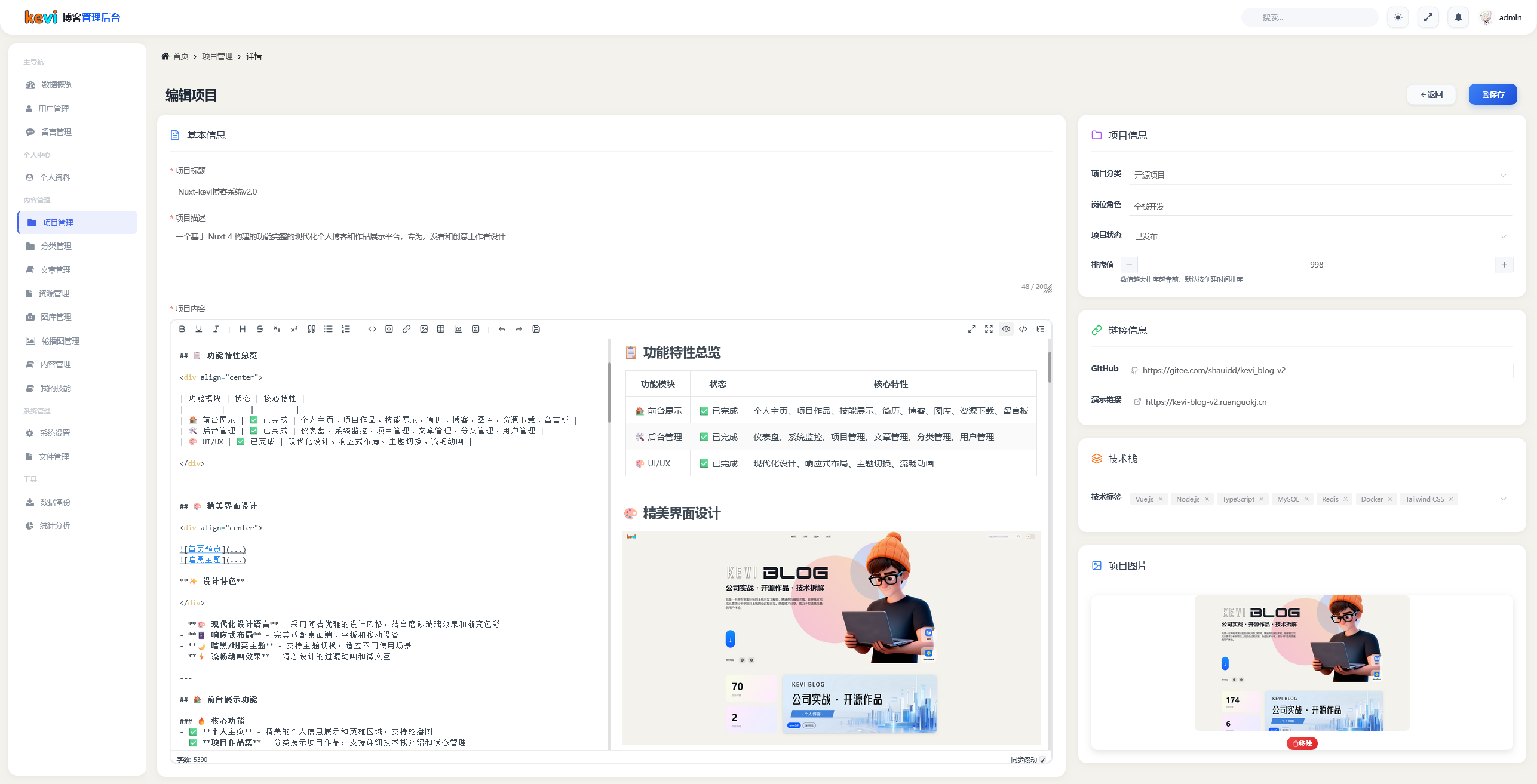Click the 返回 button

[1431, 94]
